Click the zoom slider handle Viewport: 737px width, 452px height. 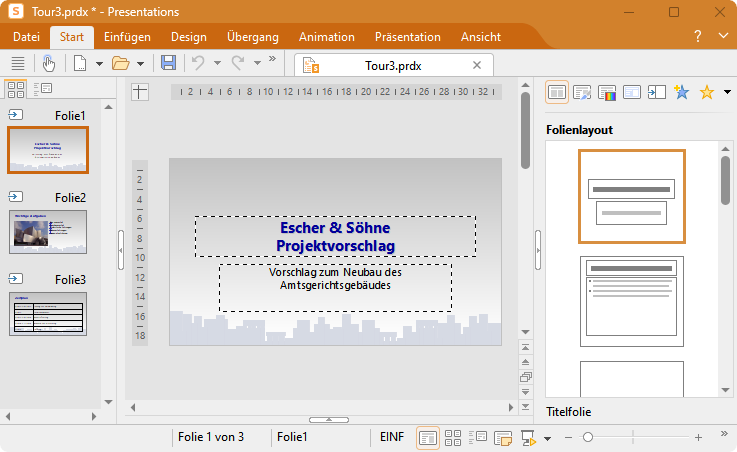[x=588, y=437]
